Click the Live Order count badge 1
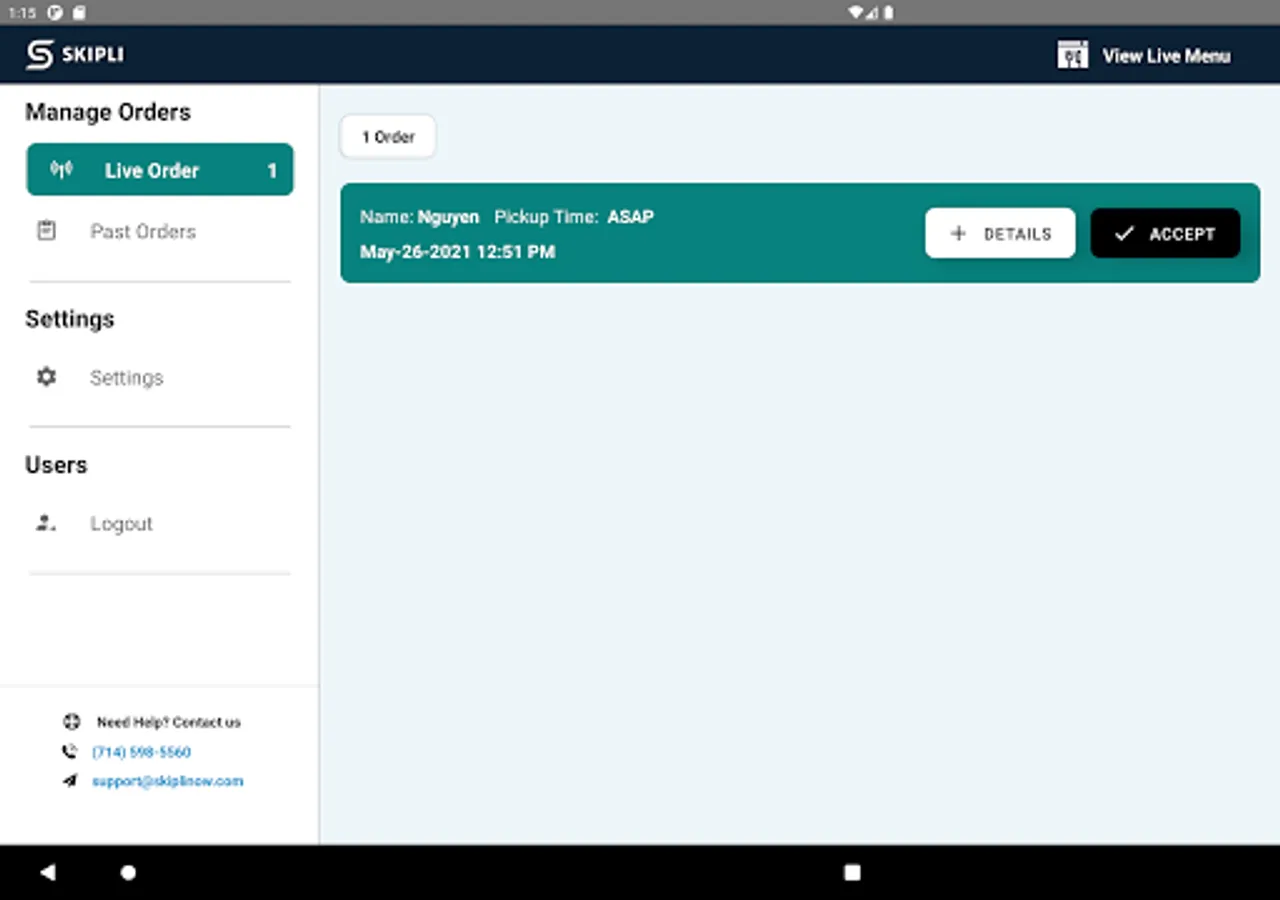 pos(271,171)
